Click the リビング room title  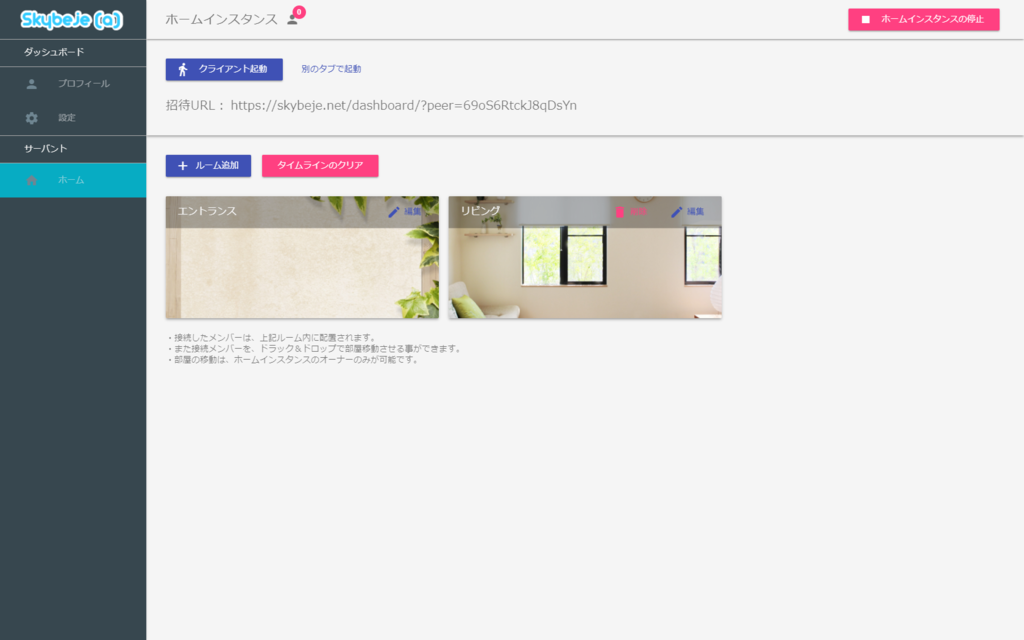(x=480, y=211)
